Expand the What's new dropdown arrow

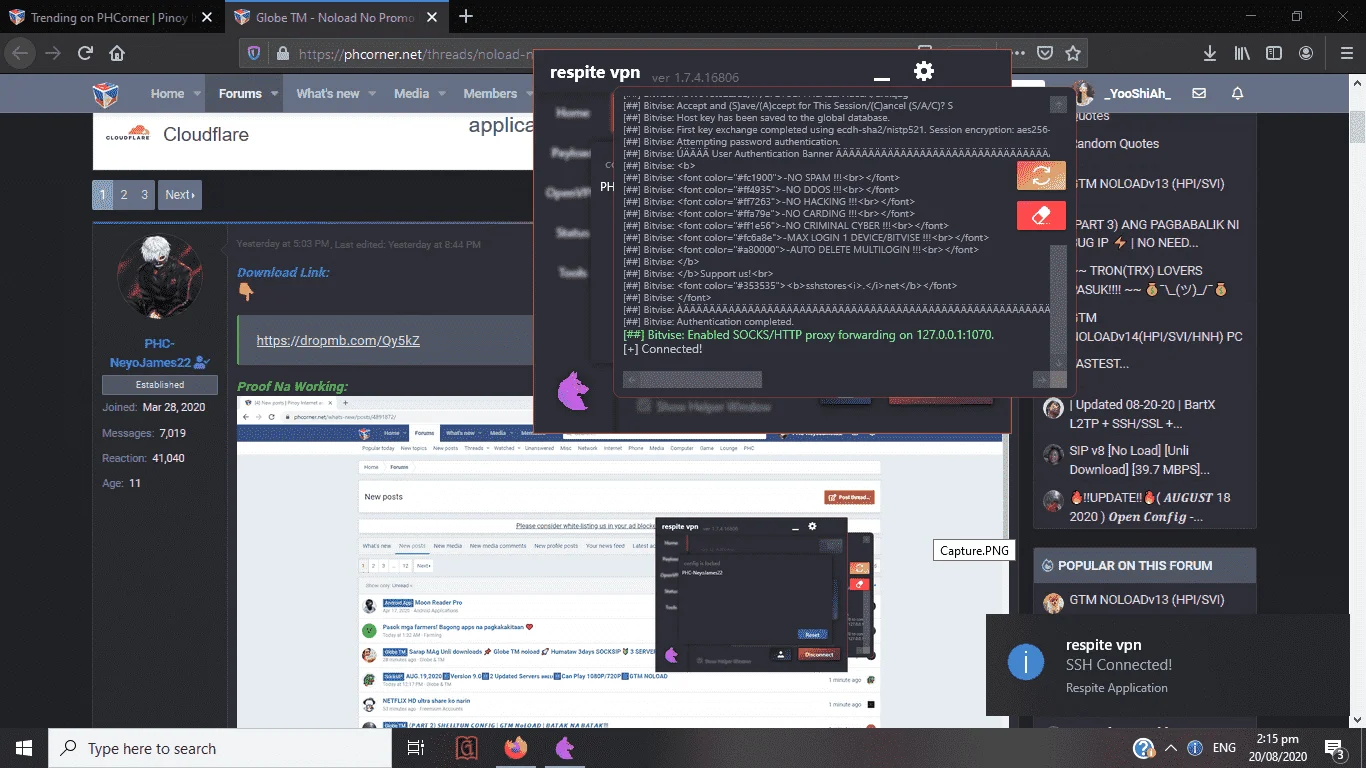372,94
